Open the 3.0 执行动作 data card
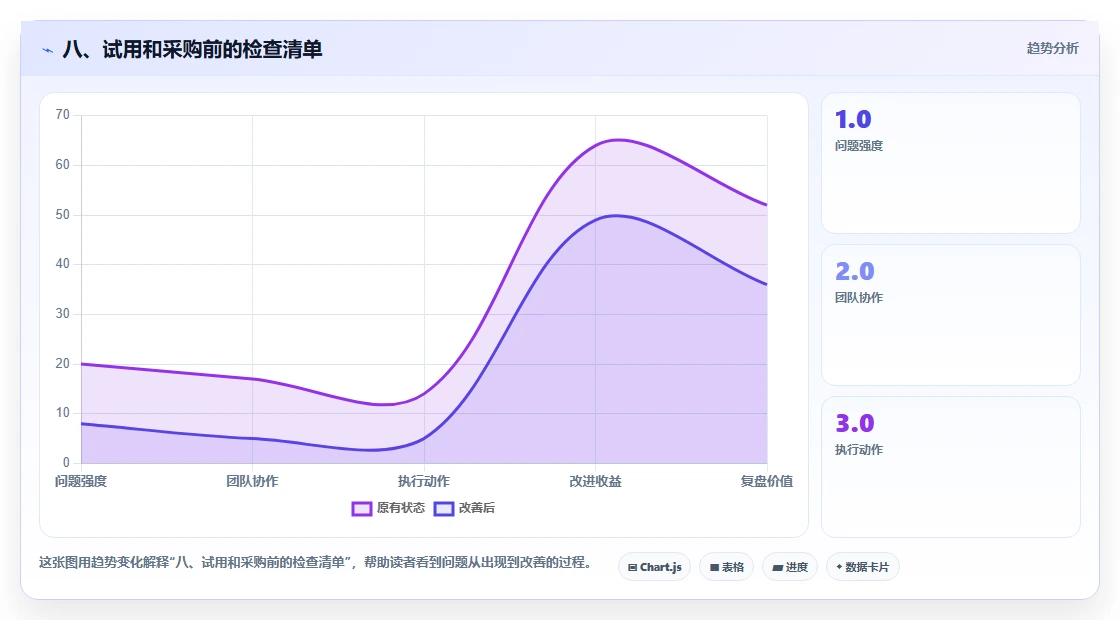 [951, 467]
